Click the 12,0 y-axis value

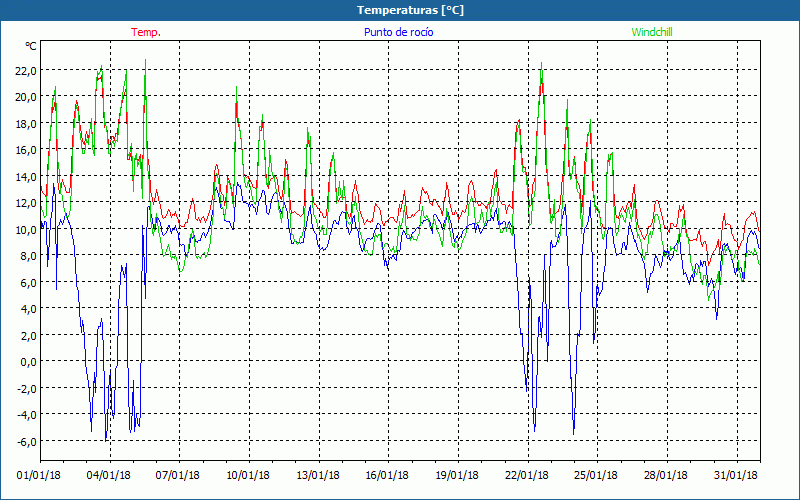click(26, 203)
